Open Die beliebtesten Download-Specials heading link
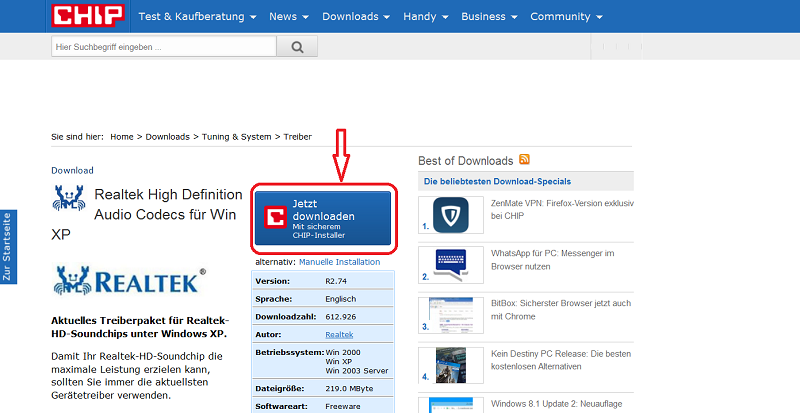800x413 pixels. 497,181
